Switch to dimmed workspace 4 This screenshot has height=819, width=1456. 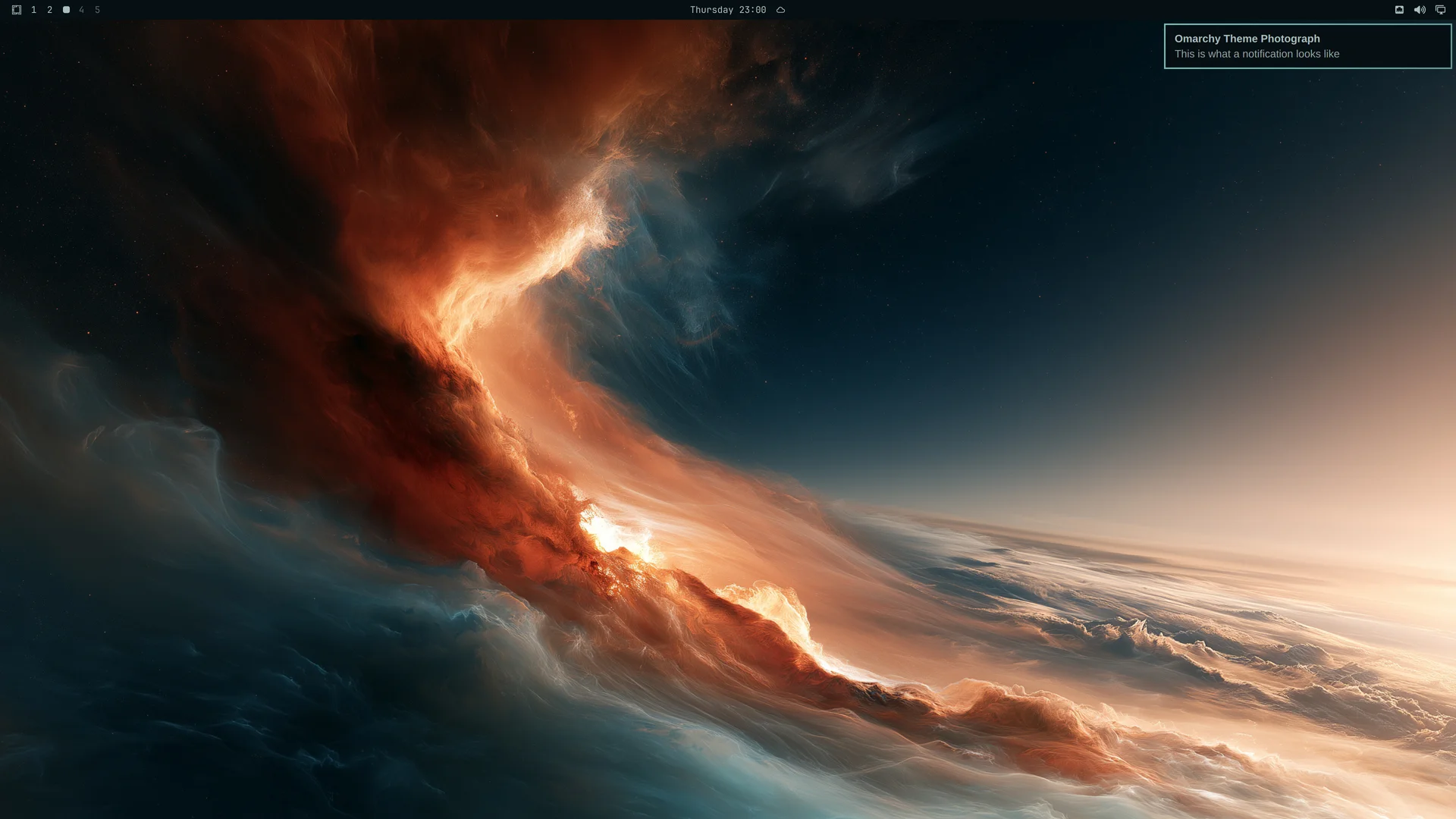click(x=82, y=10)
